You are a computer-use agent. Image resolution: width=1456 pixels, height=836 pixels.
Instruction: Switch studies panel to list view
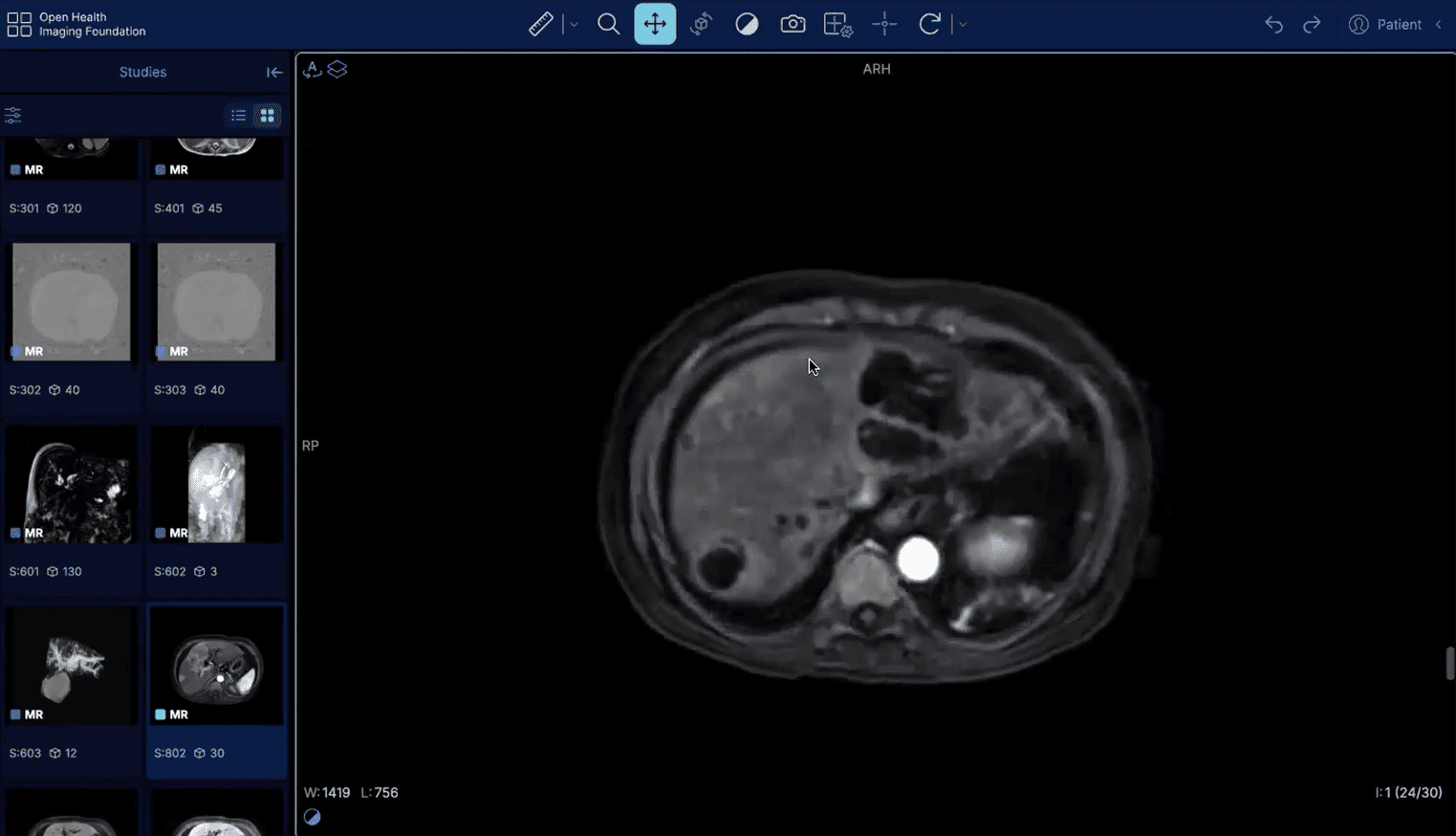(238, 116)
